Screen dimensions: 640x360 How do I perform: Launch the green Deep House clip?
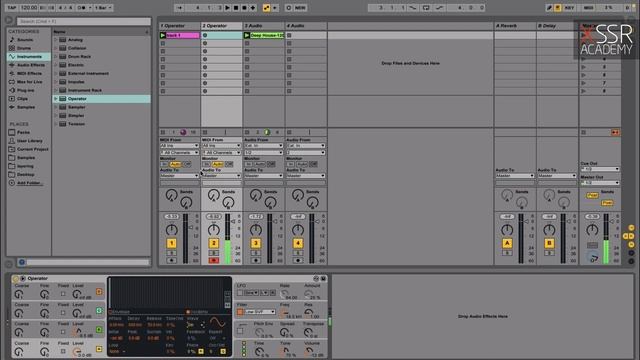point(247,36)
